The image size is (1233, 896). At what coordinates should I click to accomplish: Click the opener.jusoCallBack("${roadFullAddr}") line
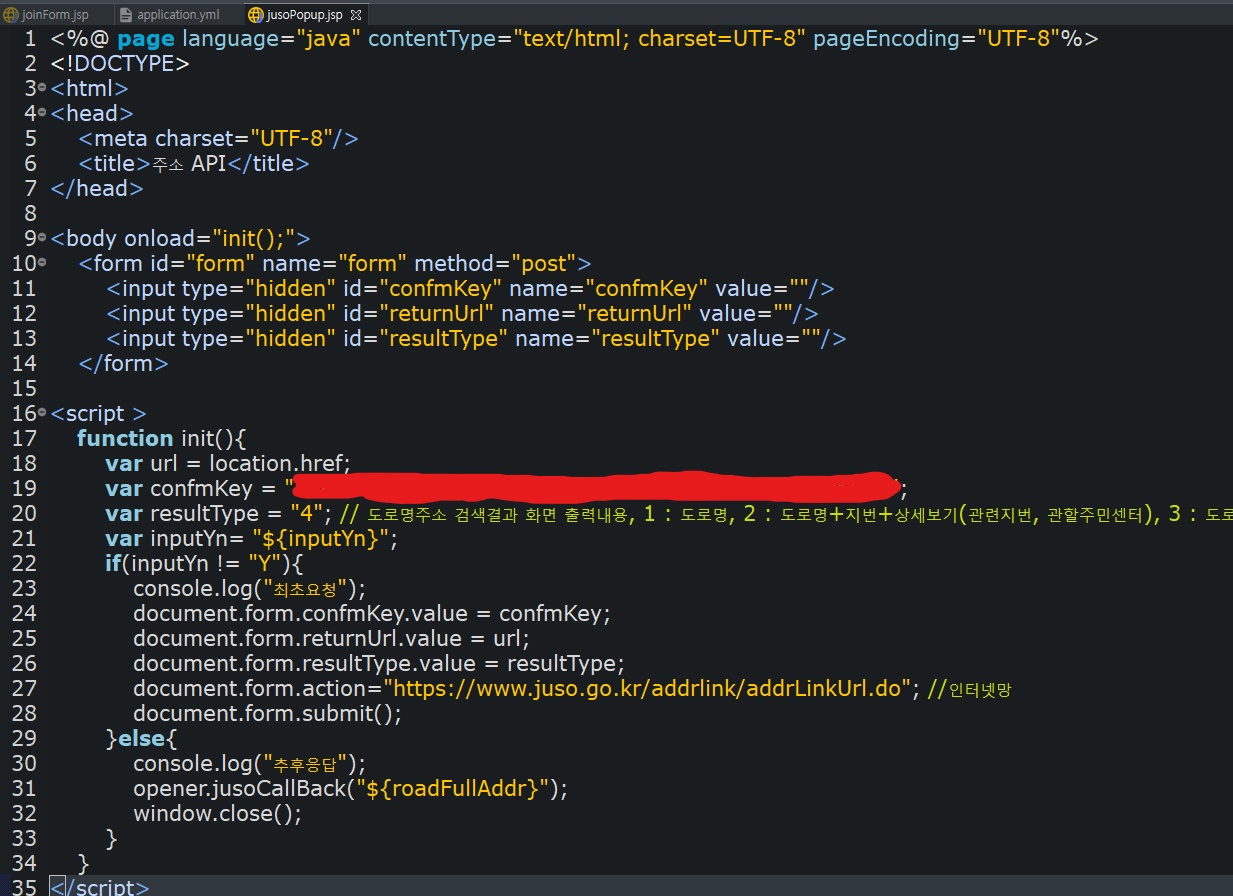point(350,788)
